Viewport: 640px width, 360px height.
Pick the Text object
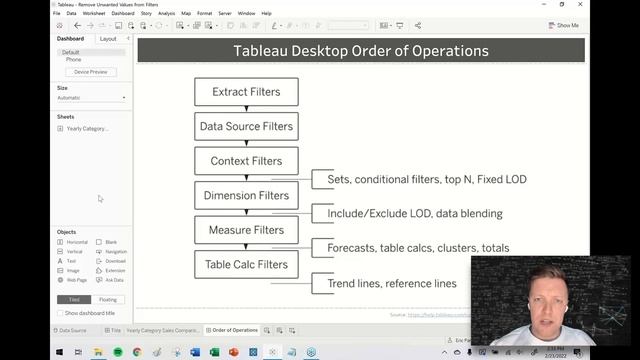(x=67, y=261)
